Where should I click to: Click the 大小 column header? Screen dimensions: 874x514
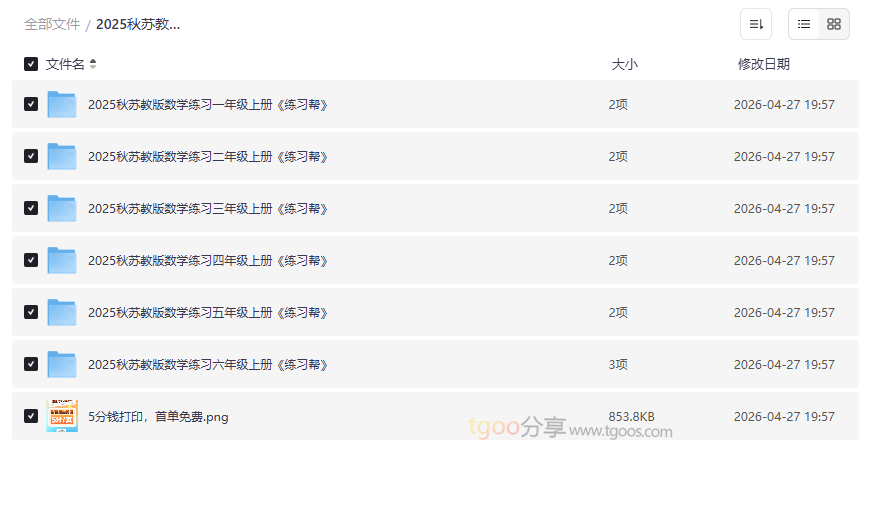click(624, 64)
